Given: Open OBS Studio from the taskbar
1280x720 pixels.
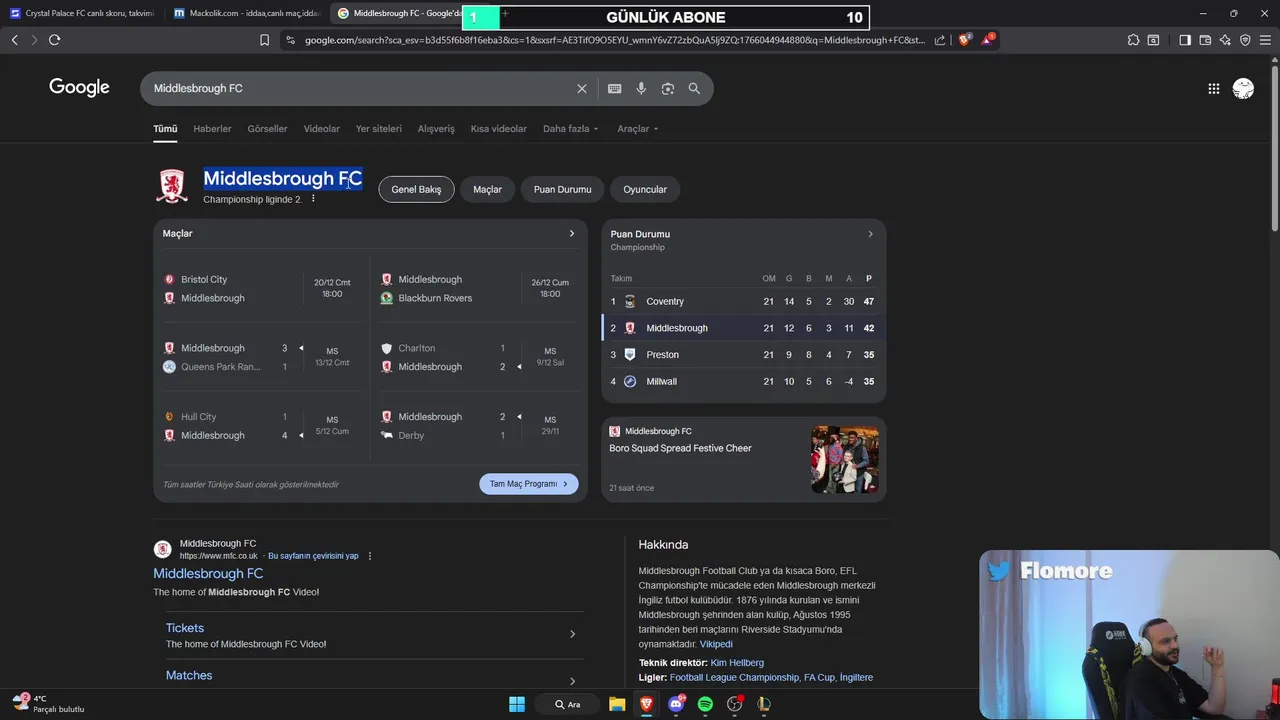Looking at the screenshot, I should point(735,704).
